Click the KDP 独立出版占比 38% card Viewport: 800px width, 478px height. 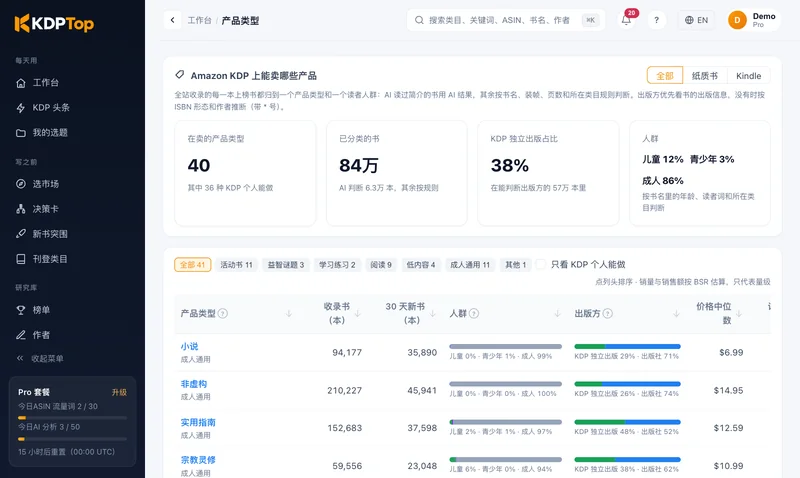click(x=548, y=173)
